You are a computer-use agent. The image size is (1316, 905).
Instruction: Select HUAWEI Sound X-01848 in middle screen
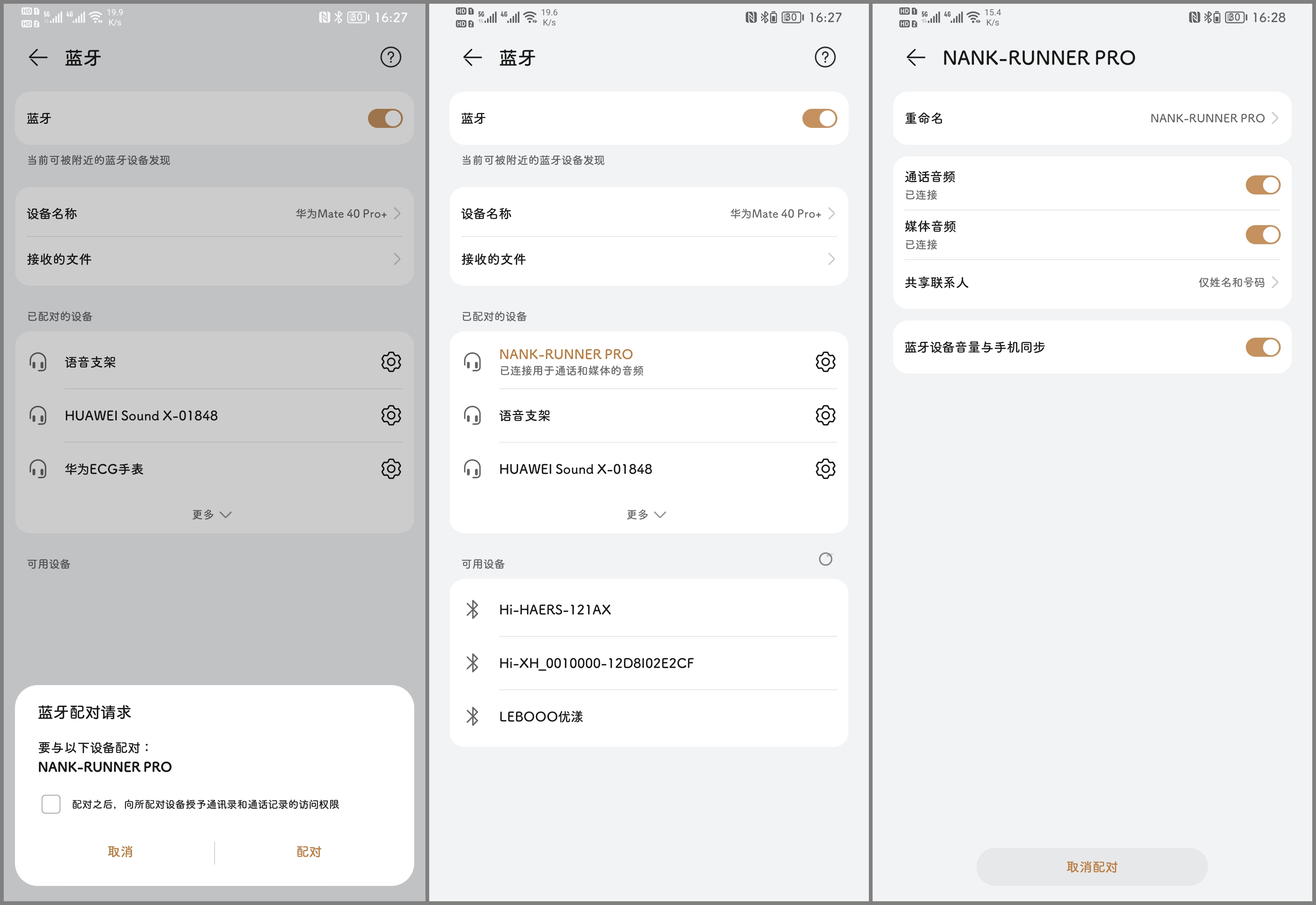(649, 469)
